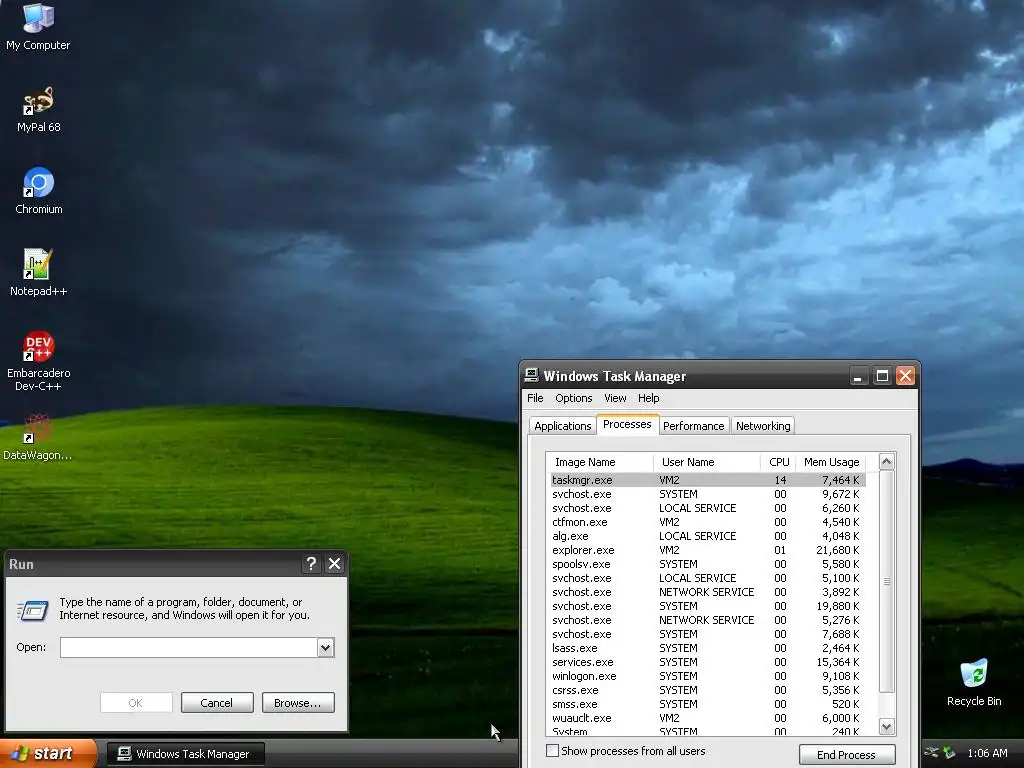Image resolution: width=1024 pixels, height=768 pixels.
Task: Open Notepad++ desktop shortcut
Action: click(x=38, y=273)
